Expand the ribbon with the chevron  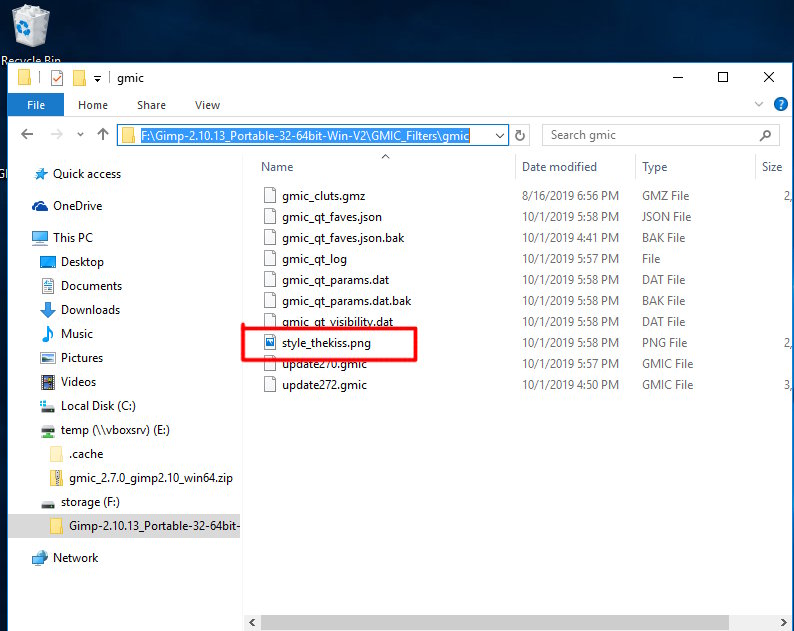pyautogui.click(x=759, y=104)
